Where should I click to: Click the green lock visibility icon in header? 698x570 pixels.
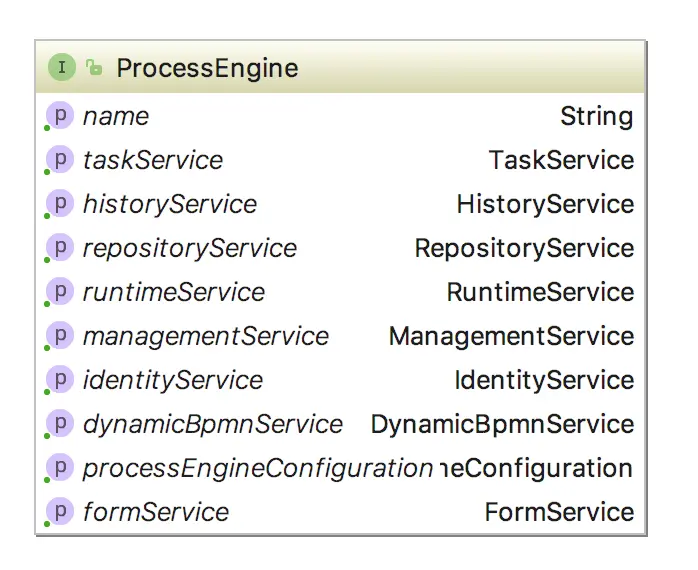(x=94, y=68)
